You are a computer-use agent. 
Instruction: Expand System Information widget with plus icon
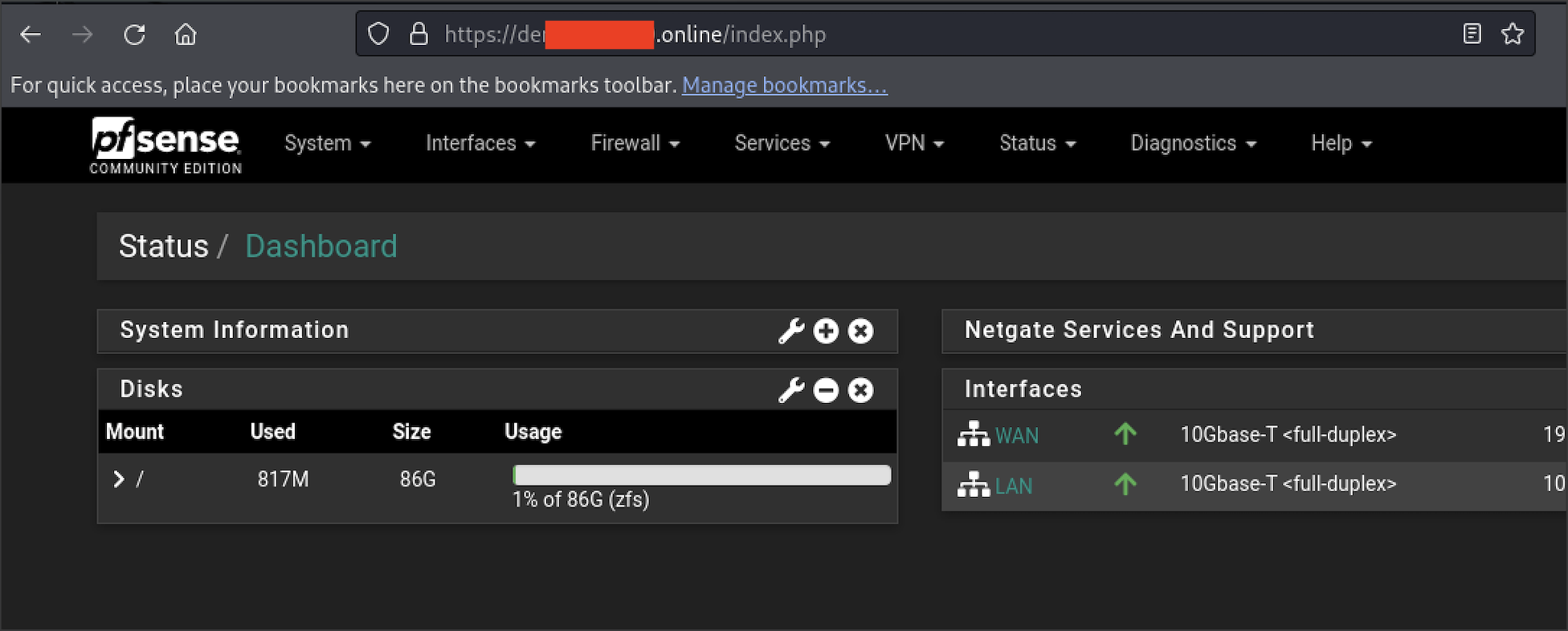click(x=826, y=331)
